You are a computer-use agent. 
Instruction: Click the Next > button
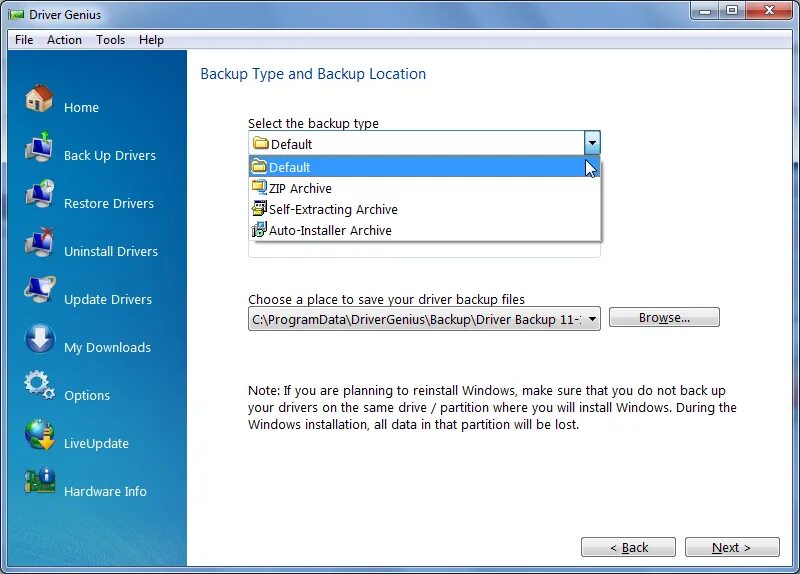732,547
